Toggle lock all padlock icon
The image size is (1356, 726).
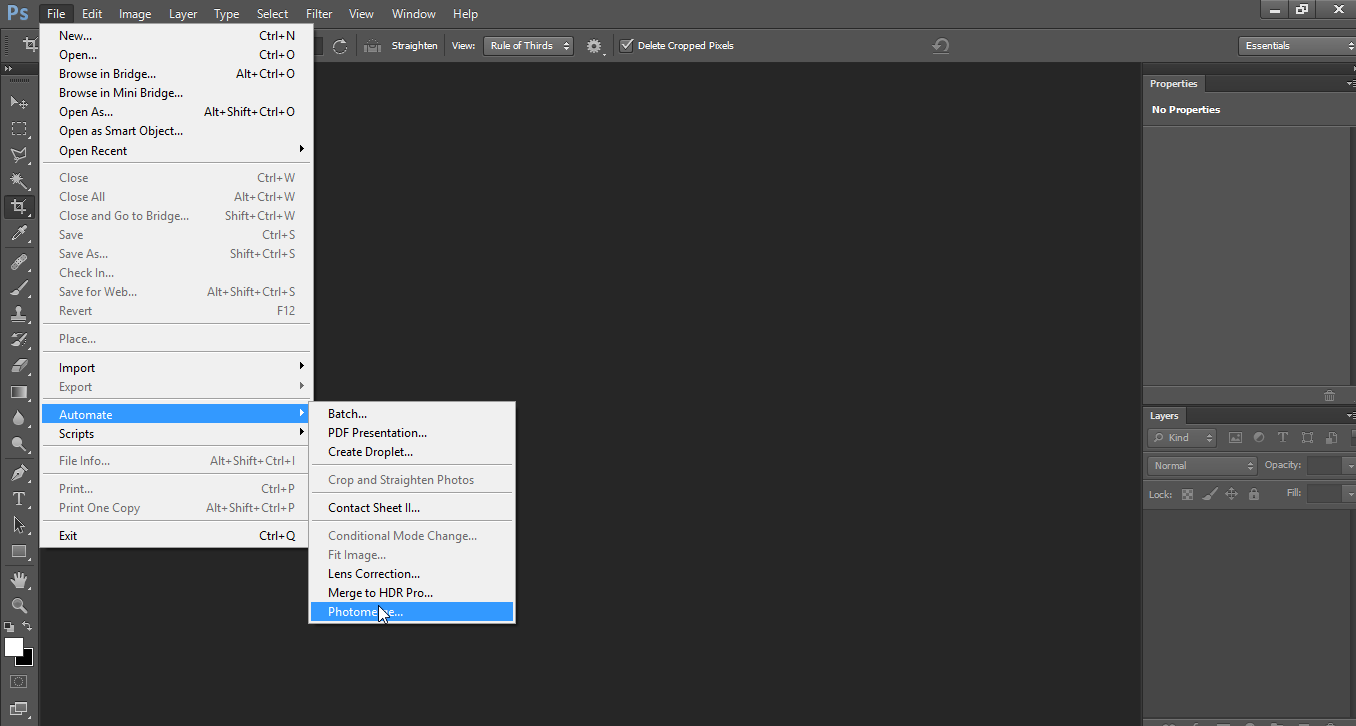click(1254, 494)
